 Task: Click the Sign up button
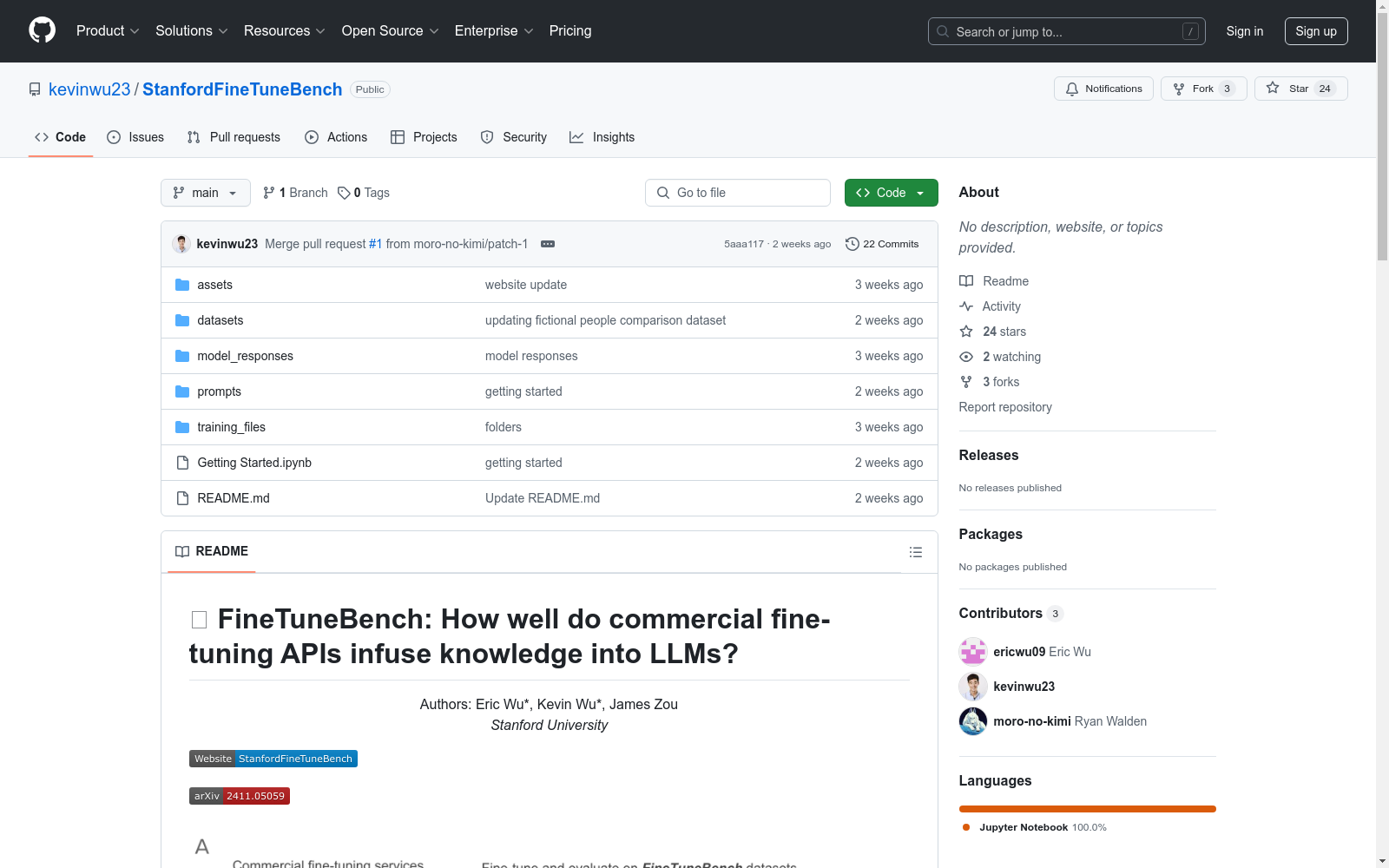pyautogui.click(x=1316, y=31)
